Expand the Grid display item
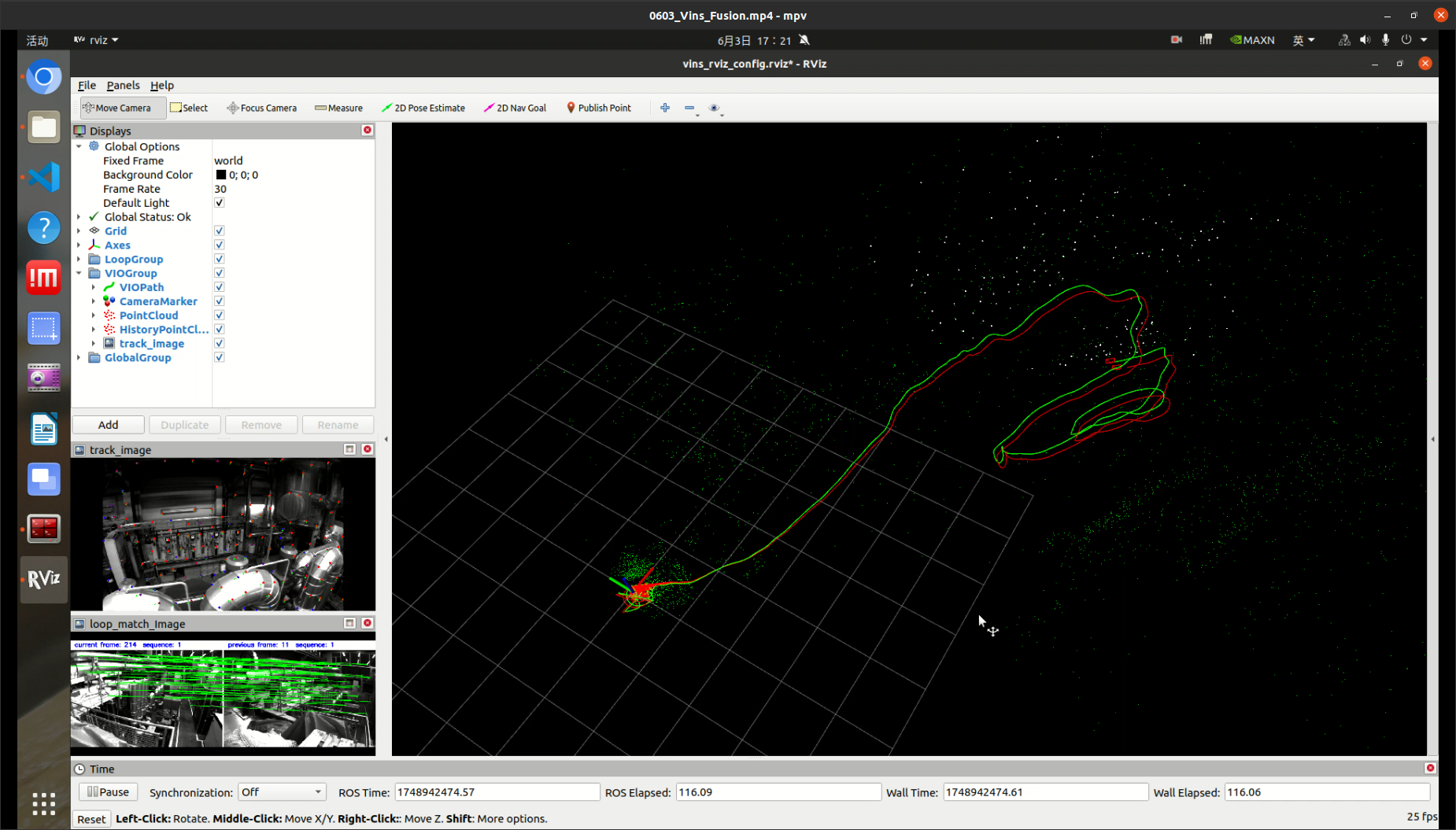1456x830 pixels. (79, 231)
